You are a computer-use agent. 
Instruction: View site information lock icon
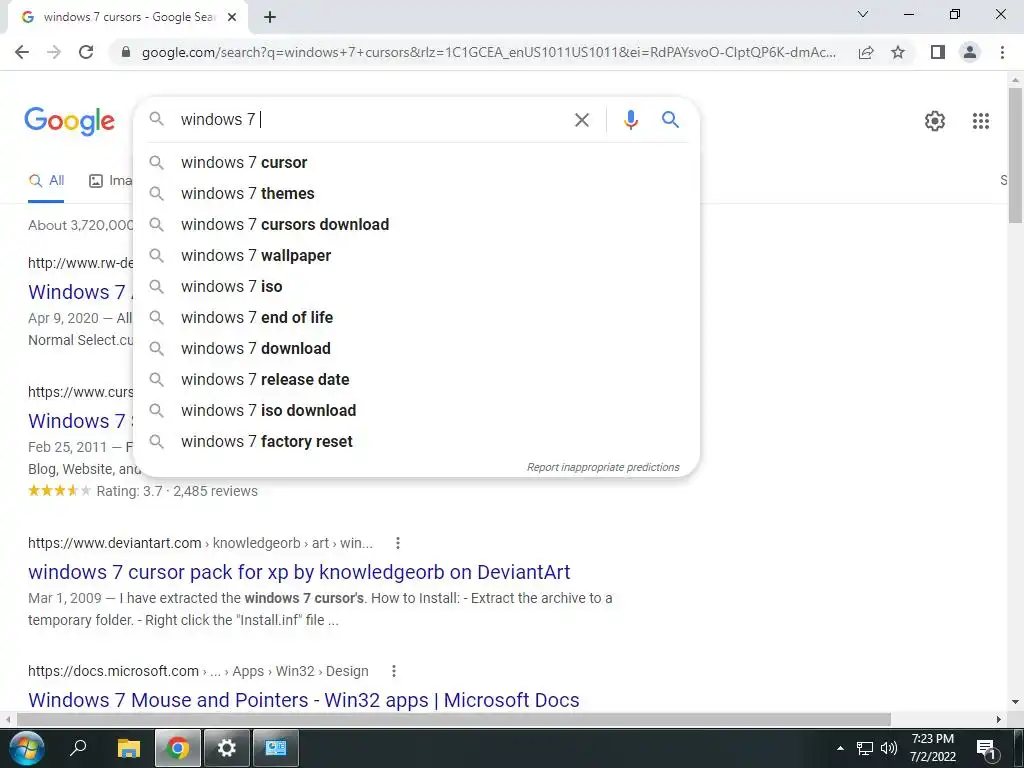click(x=126, y=52)
